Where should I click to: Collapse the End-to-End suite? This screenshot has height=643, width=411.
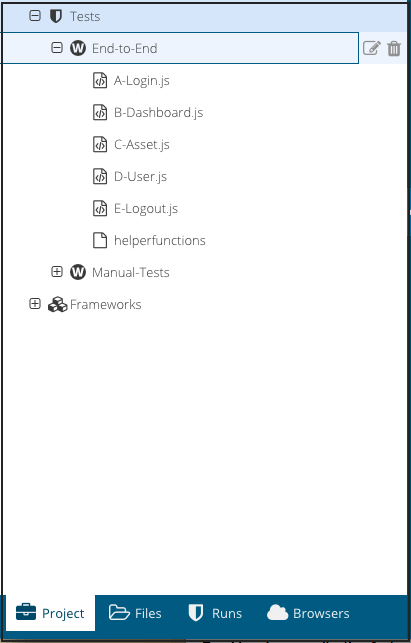pyautogui.click(x=57, y=48)
